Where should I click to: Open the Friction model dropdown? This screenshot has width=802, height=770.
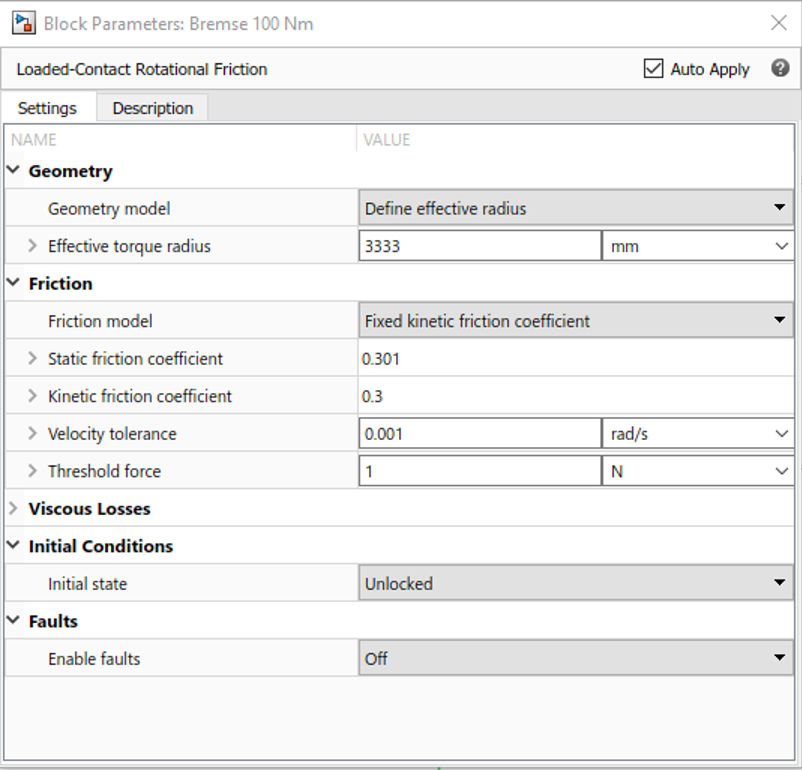tap(576, 321)
